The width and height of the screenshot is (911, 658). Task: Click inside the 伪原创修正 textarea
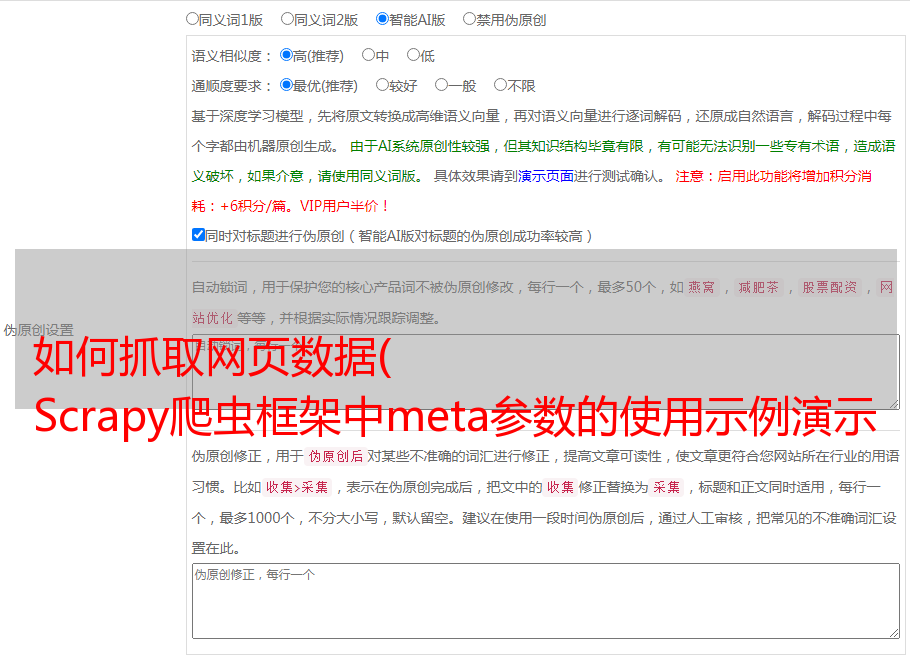pos(546,601)
